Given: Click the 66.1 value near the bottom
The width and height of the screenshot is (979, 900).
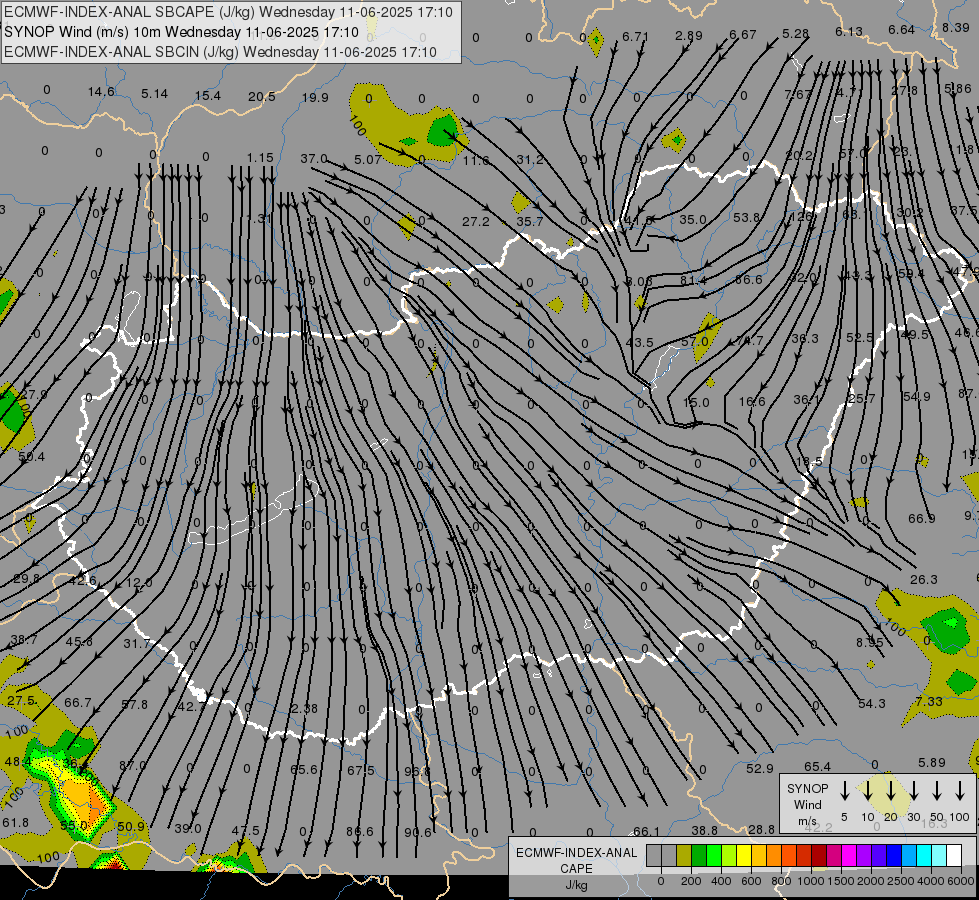Looking at the screenshot, I should (646, 831).
